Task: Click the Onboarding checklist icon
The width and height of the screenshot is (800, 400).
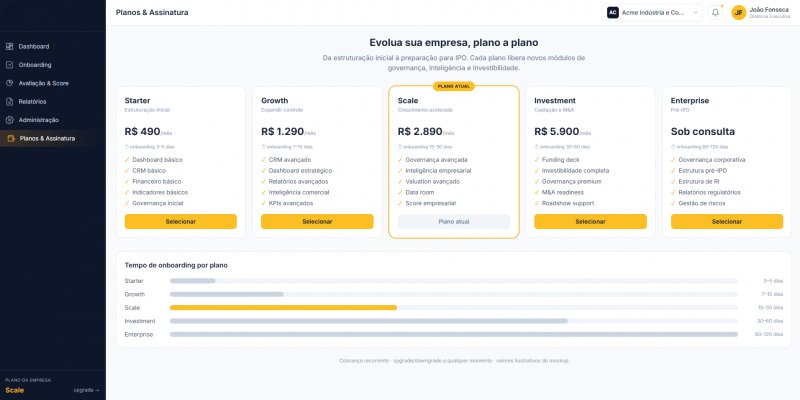Action: pos(10,65)
